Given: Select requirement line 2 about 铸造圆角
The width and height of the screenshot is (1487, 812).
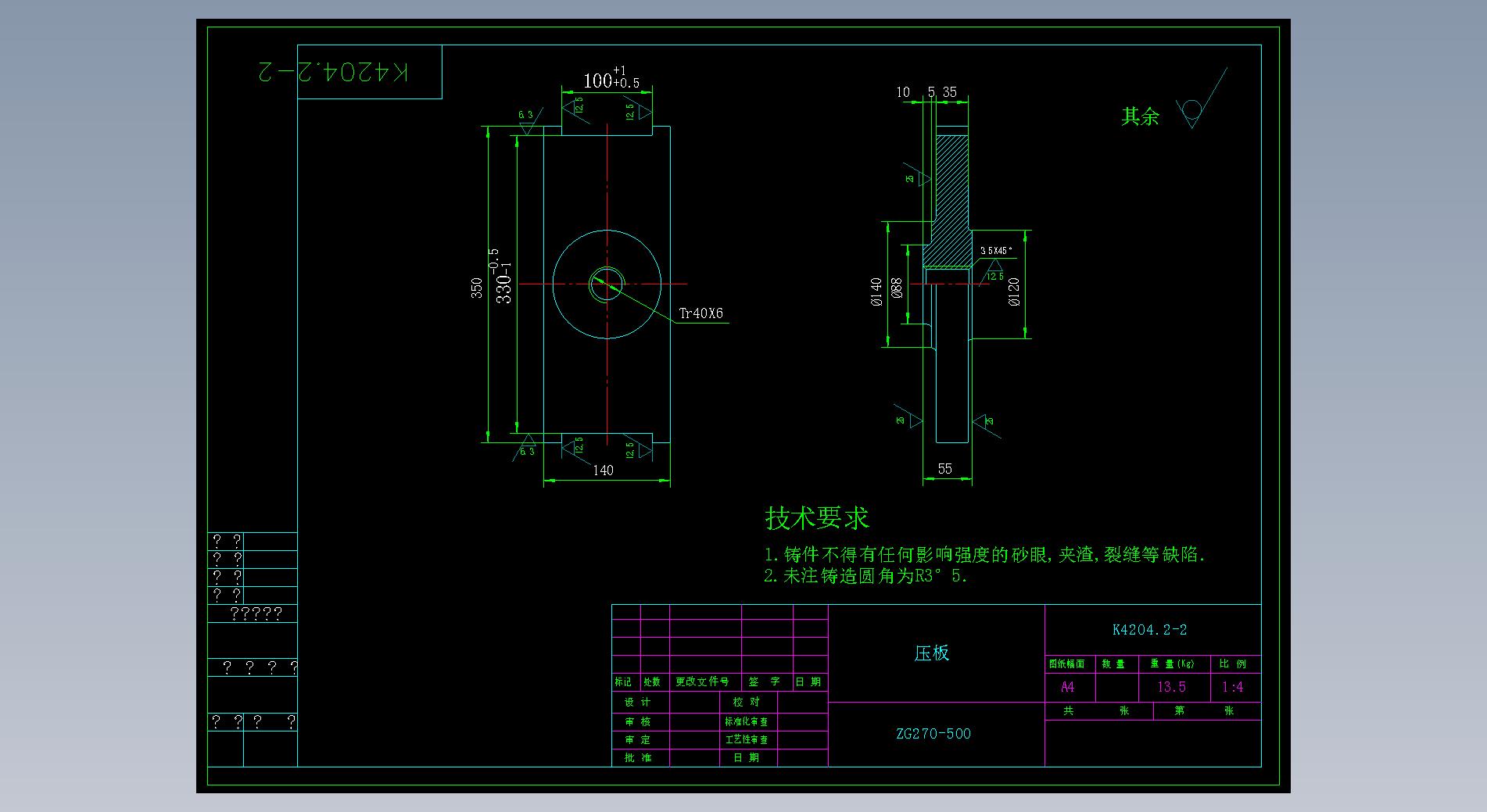Looking at the screenshot, I should click(865, 577).
